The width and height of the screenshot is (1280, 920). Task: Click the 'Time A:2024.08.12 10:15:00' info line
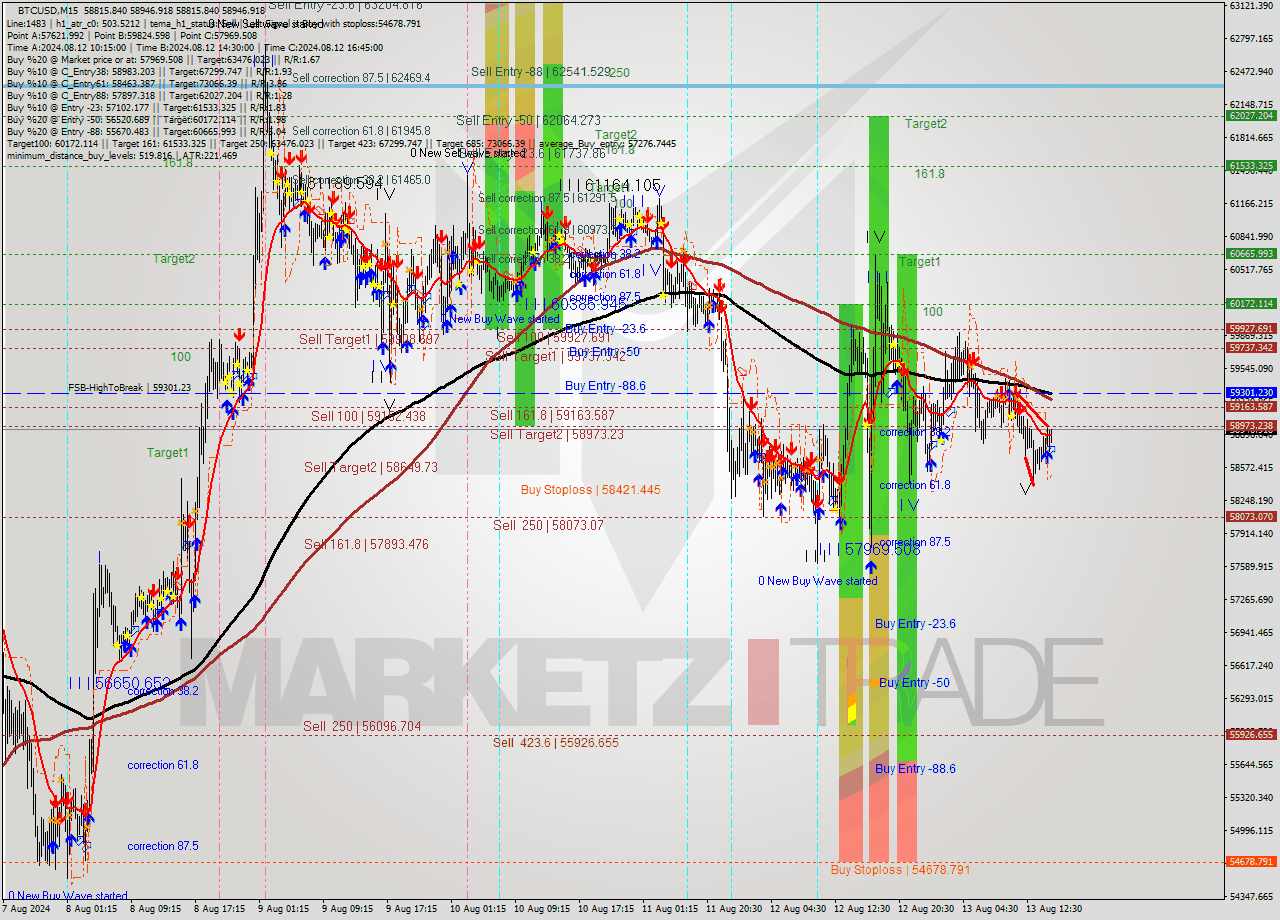(x=66, y=47)
